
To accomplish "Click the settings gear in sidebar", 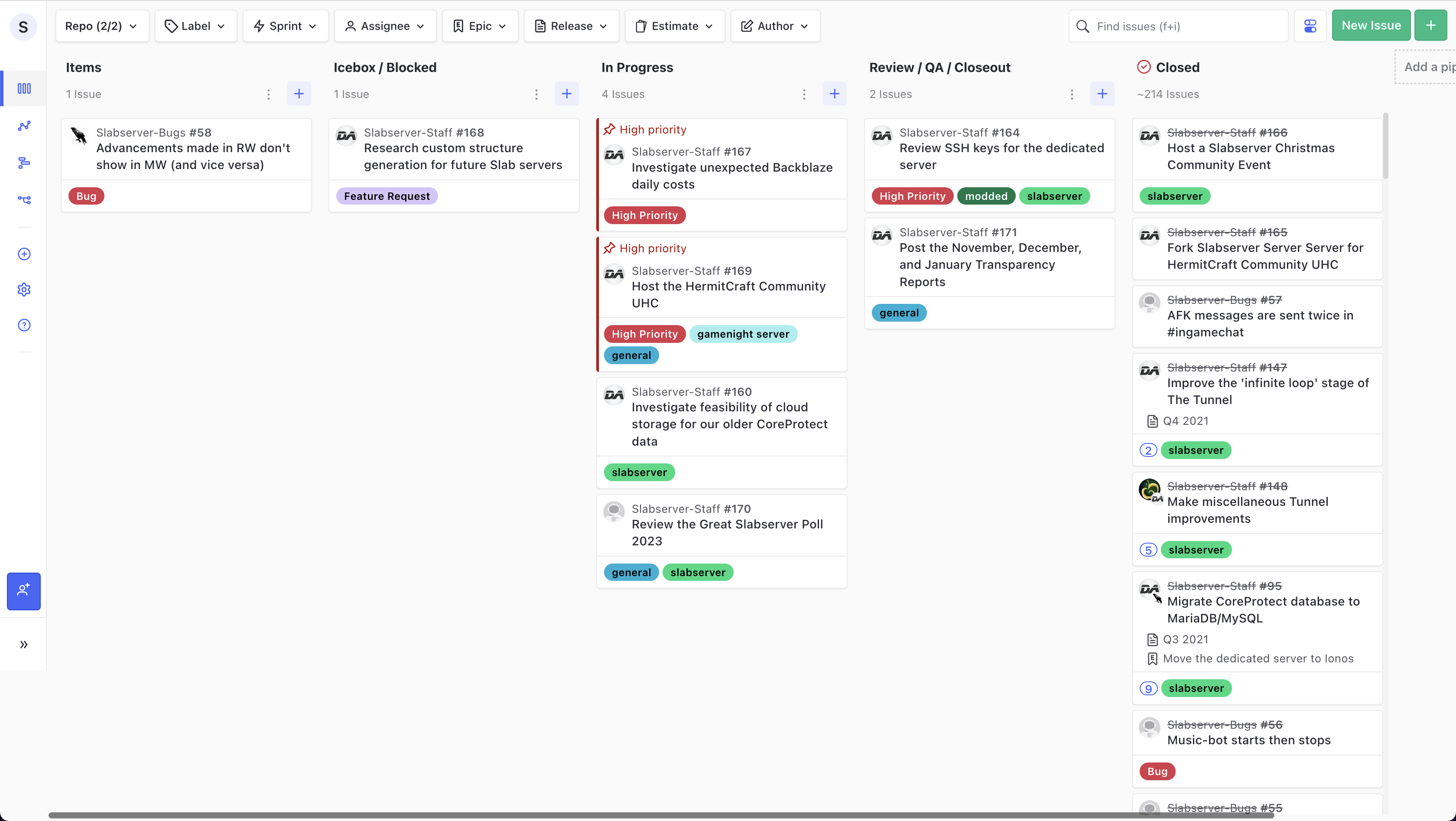I will [x=24, y=290].
